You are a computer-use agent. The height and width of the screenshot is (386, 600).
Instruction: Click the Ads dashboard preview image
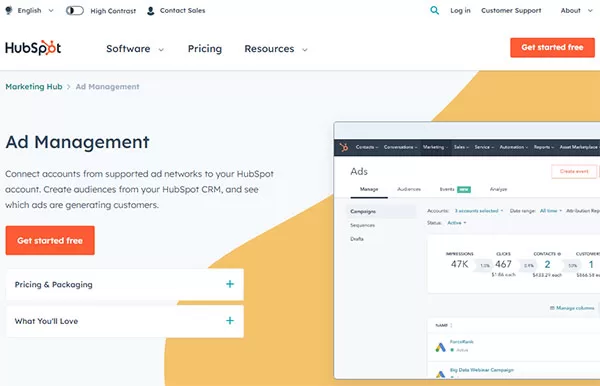pyautogui.click(x=467, y=251)
